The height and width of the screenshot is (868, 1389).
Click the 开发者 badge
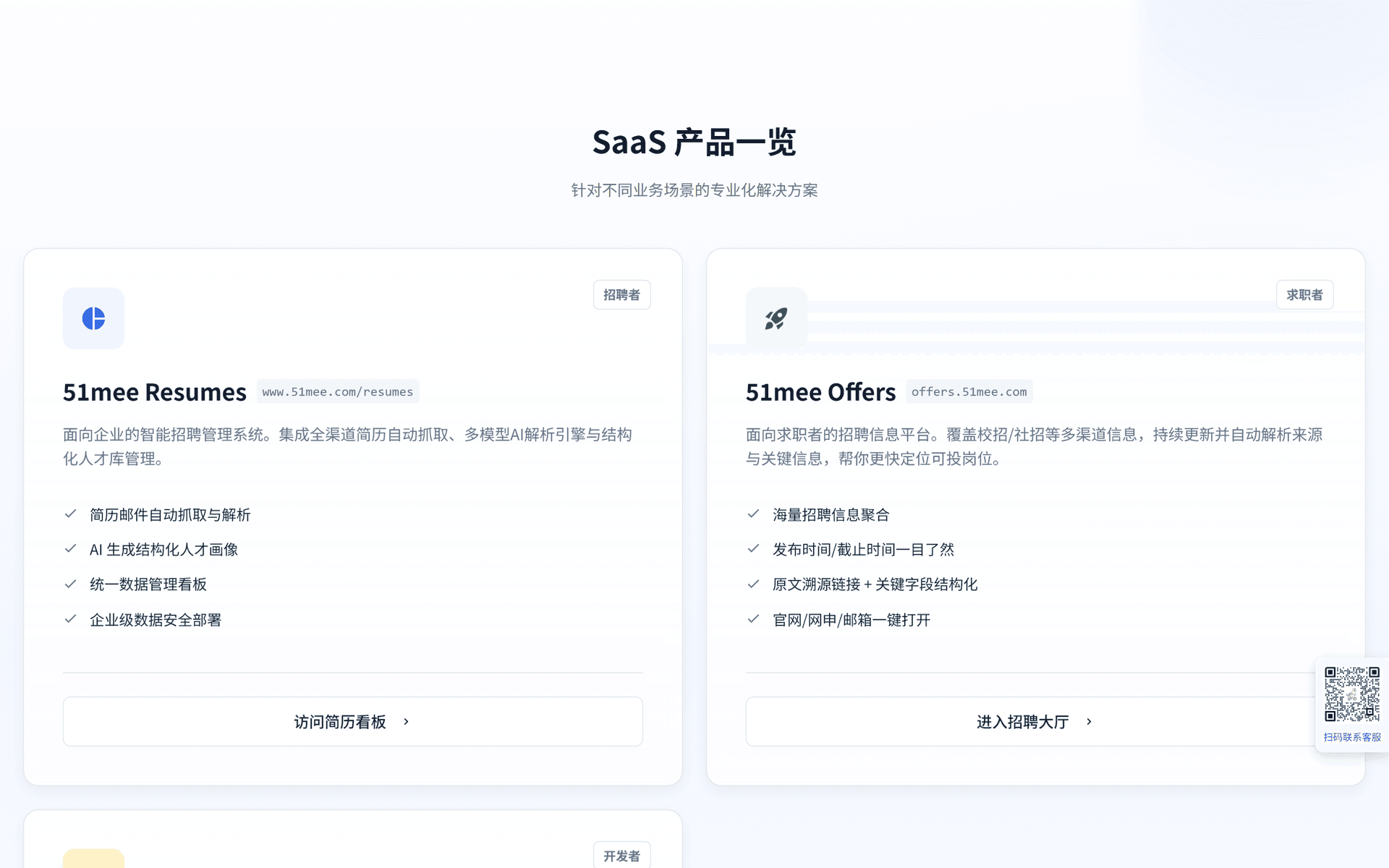click(622, 856)
